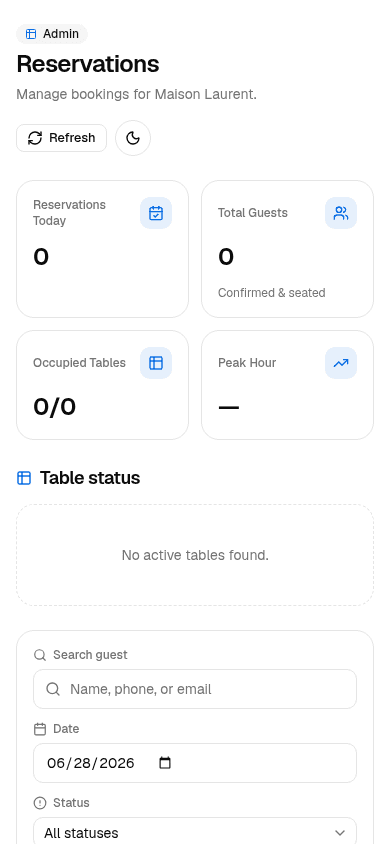The height and width of the screenshot is (844, 390).
Task: Open the All statuses dropdown
Action: 195,832
